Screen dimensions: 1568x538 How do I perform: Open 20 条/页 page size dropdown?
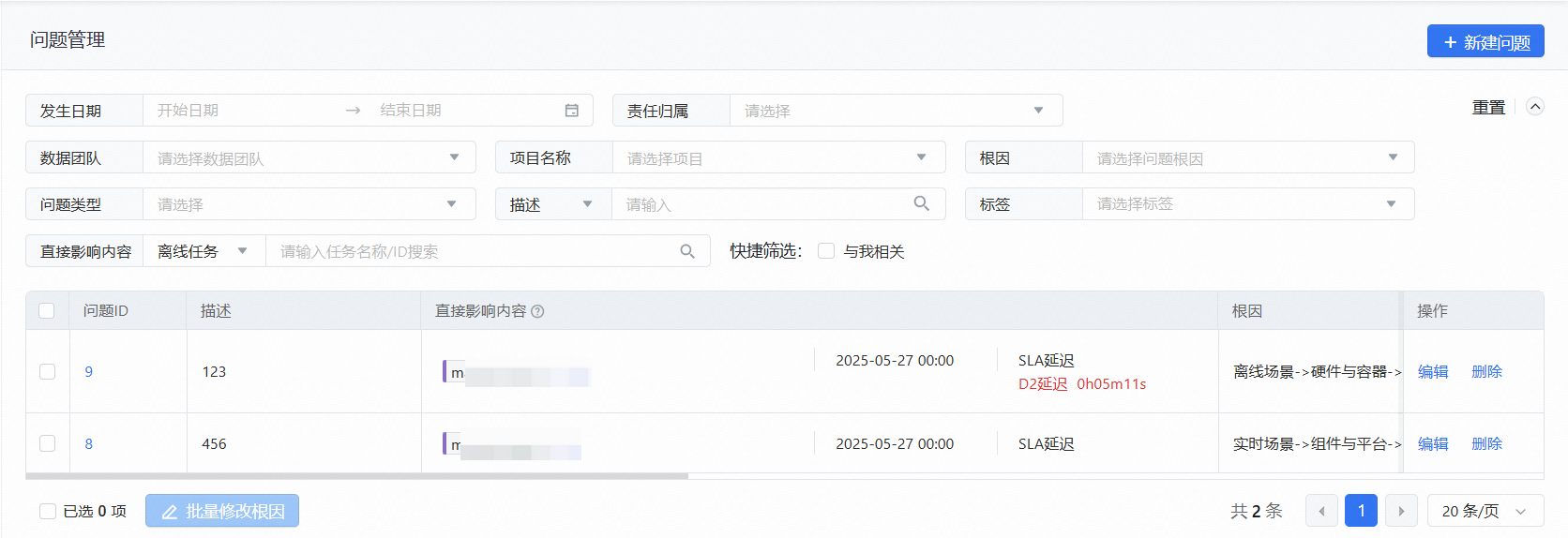click(1485, 511)
